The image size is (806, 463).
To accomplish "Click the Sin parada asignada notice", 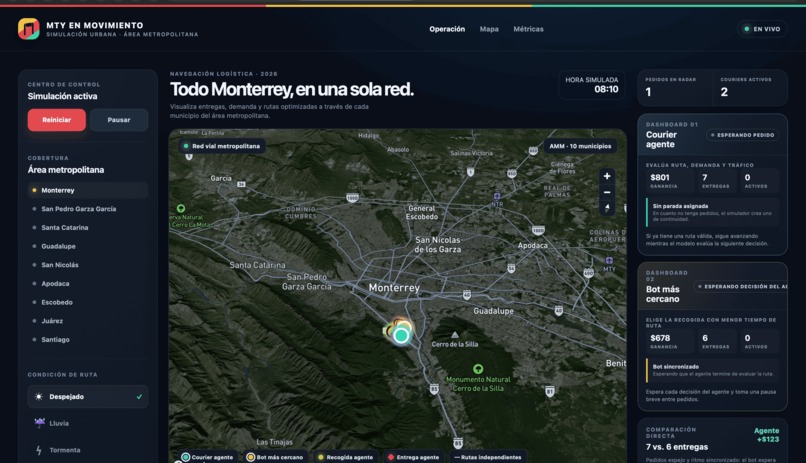I will click(x=712, y=212).
